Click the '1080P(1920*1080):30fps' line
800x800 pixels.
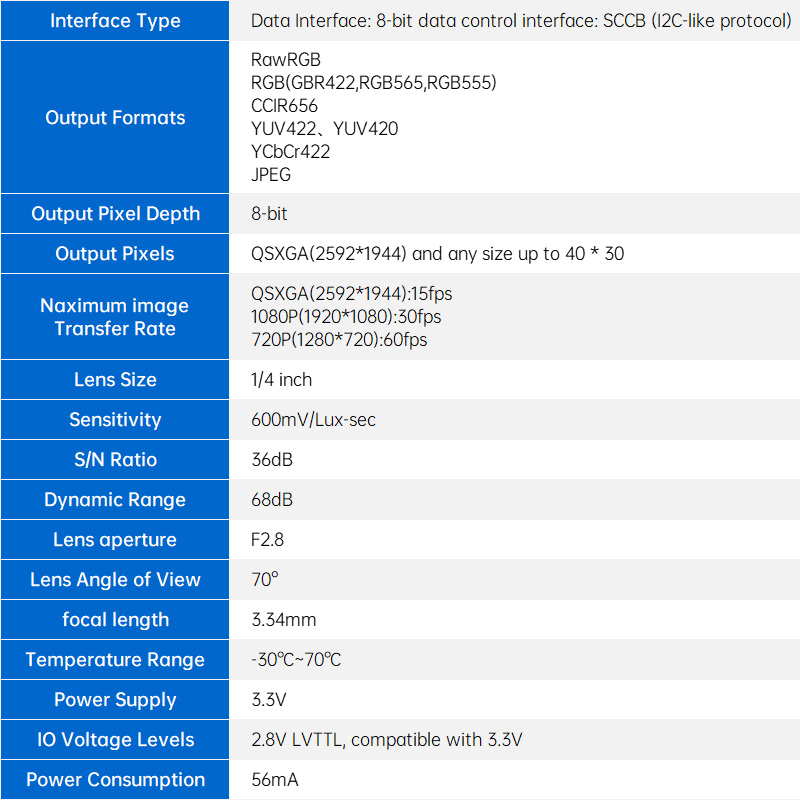[346, 317]
